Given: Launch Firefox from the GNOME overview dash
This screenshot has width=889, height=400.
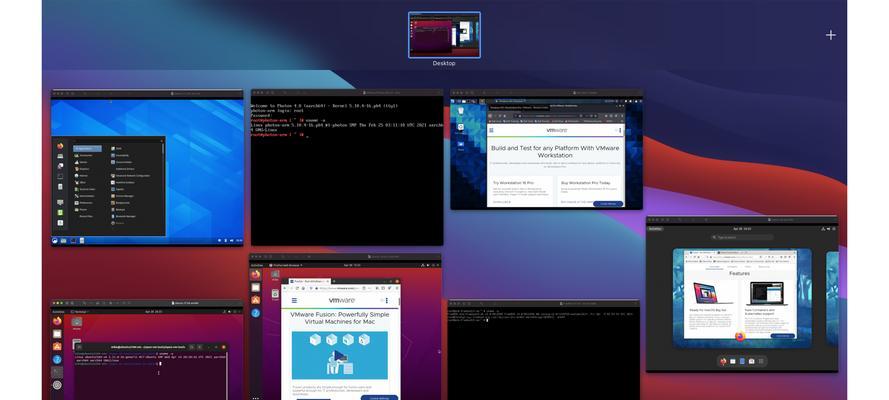Looking at the screenshot, I should point(723,361).
